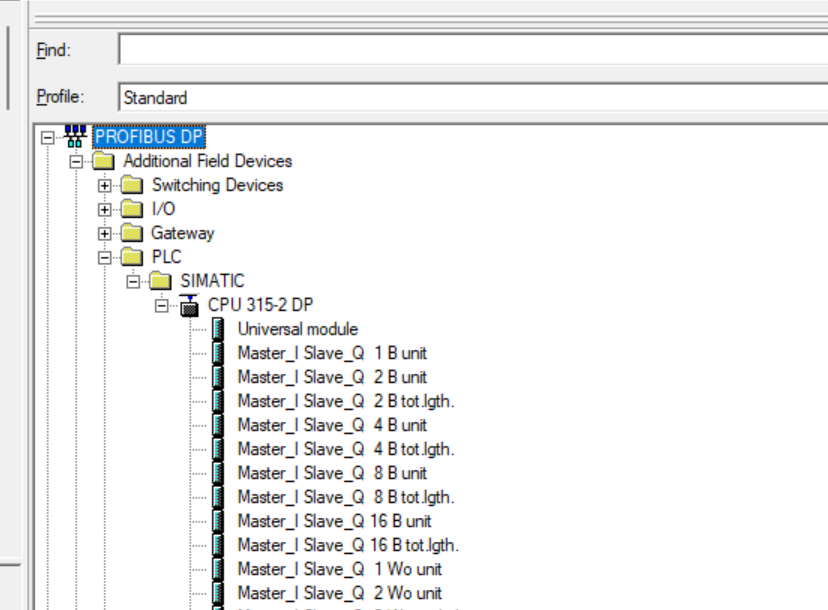This screenshot has width=828, height=610.
Task: Click module icon for 8 B tot.lgth.
Action: pyautogui.click(x=218, y=497)
